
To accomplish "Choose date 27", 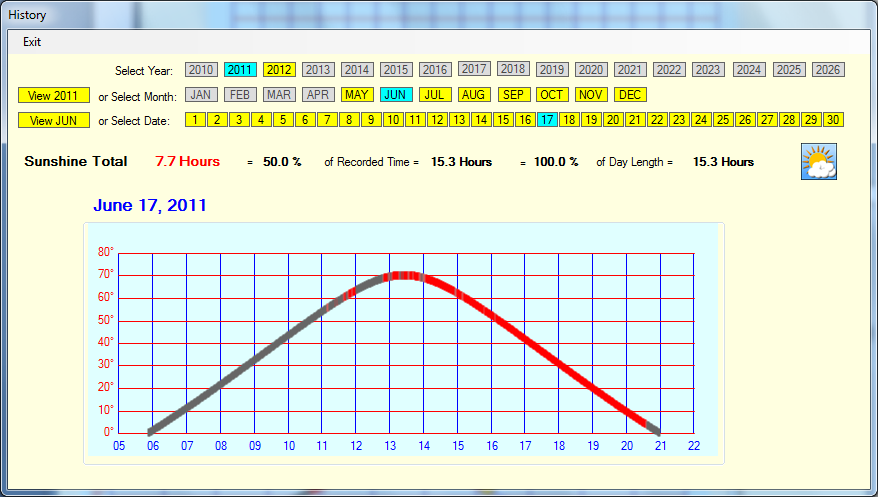I will click(767, 120).
